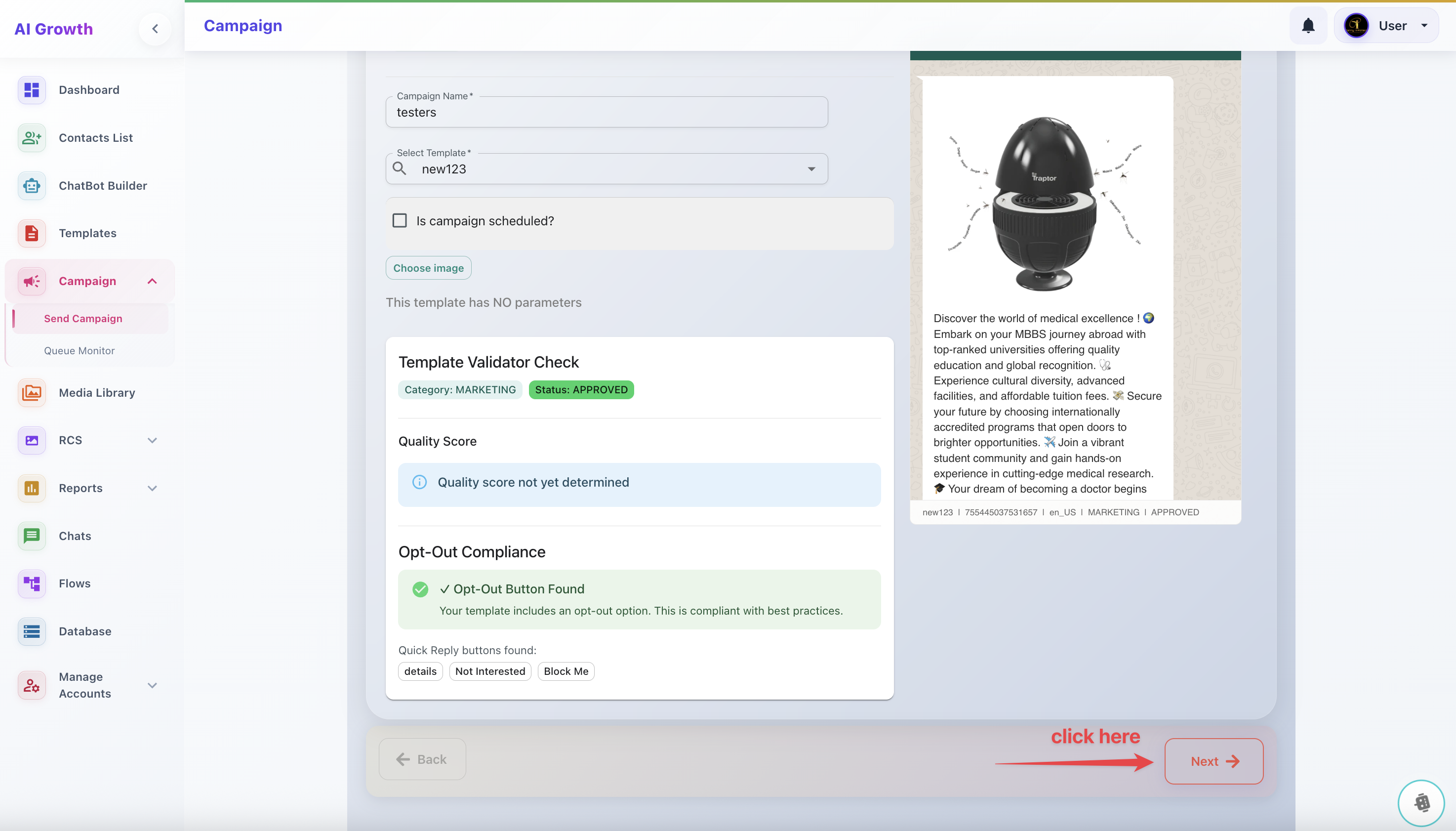Expand the RCS menu chevron
Viewport: 1456px width, 831px height.
152,440
